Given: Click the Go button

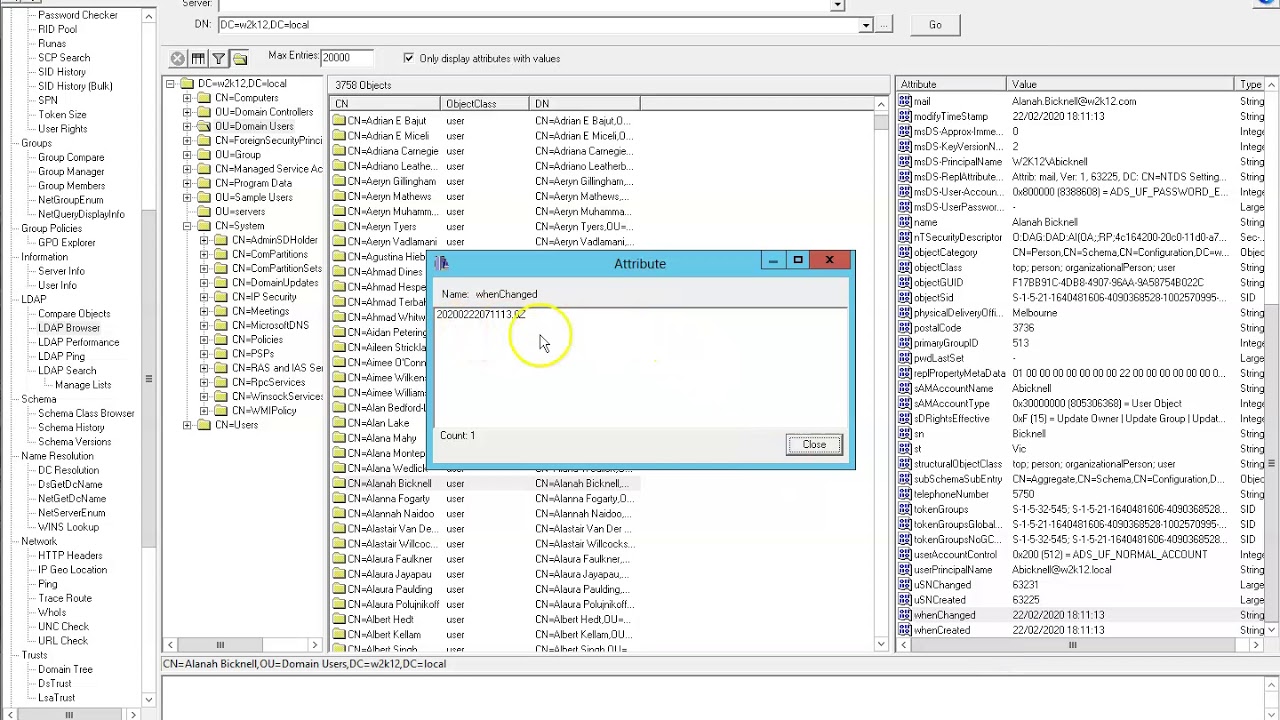Looking at the screenshot, I should tap(935, 25).
